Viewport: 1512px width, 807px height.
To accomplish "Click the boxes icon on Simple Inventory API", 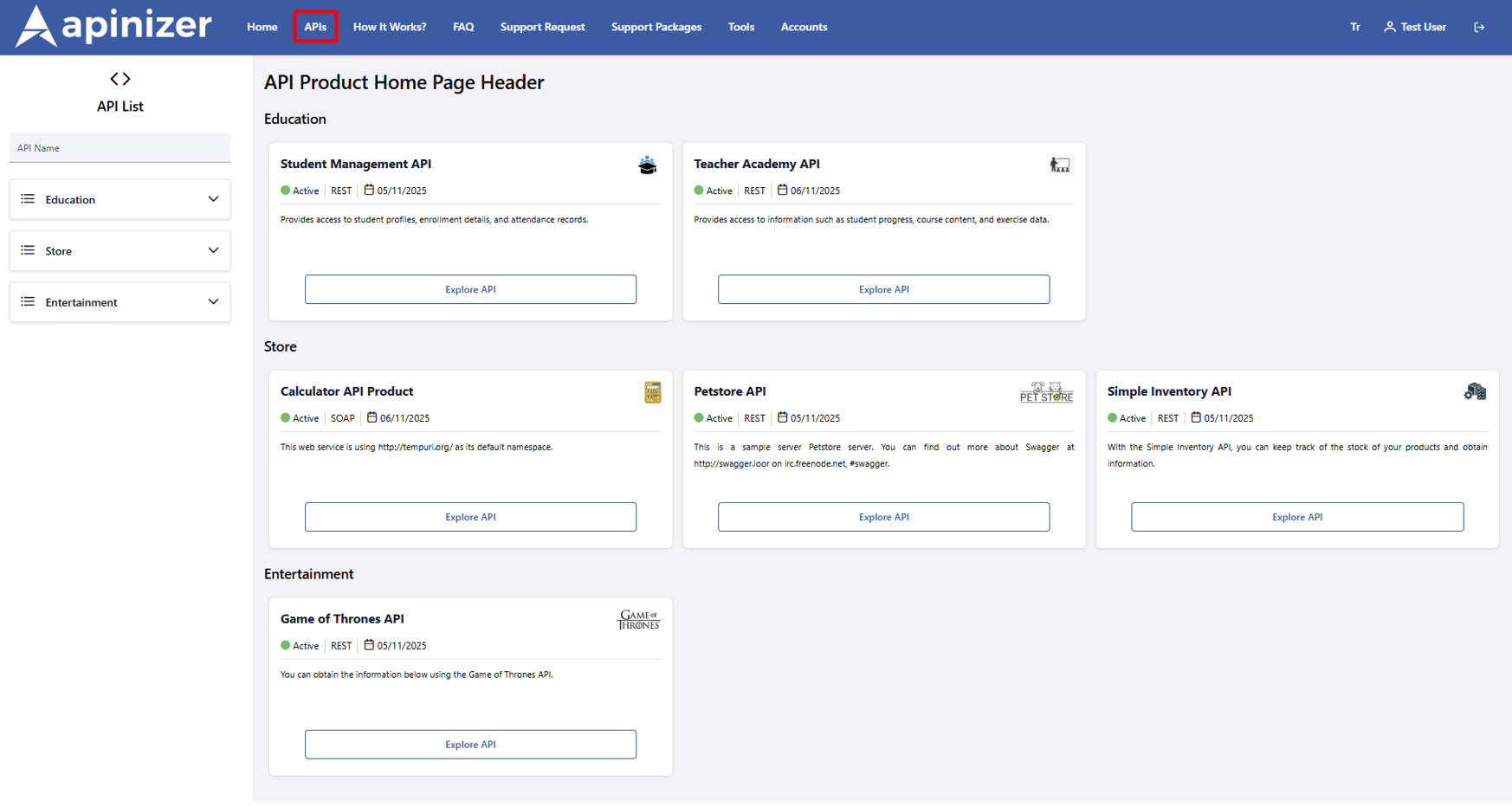I will 1476,391.
